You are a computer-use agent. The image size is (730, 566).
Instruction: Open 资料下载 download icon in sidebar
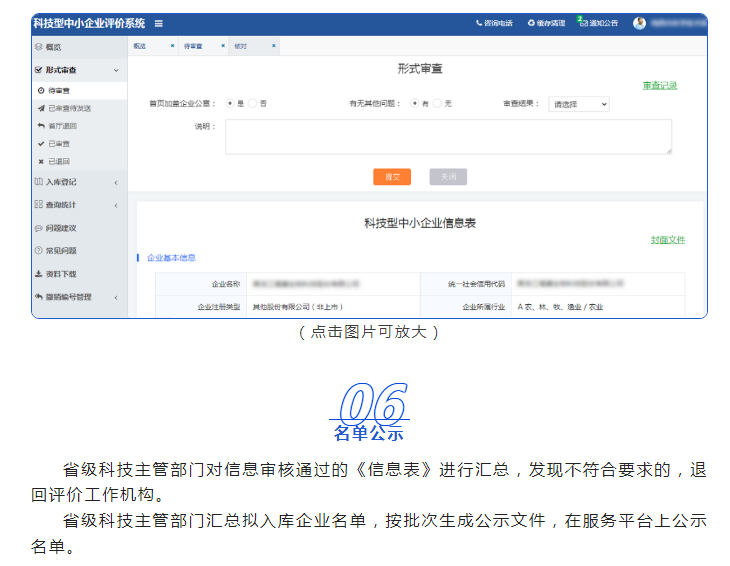[x=38, y=273]
